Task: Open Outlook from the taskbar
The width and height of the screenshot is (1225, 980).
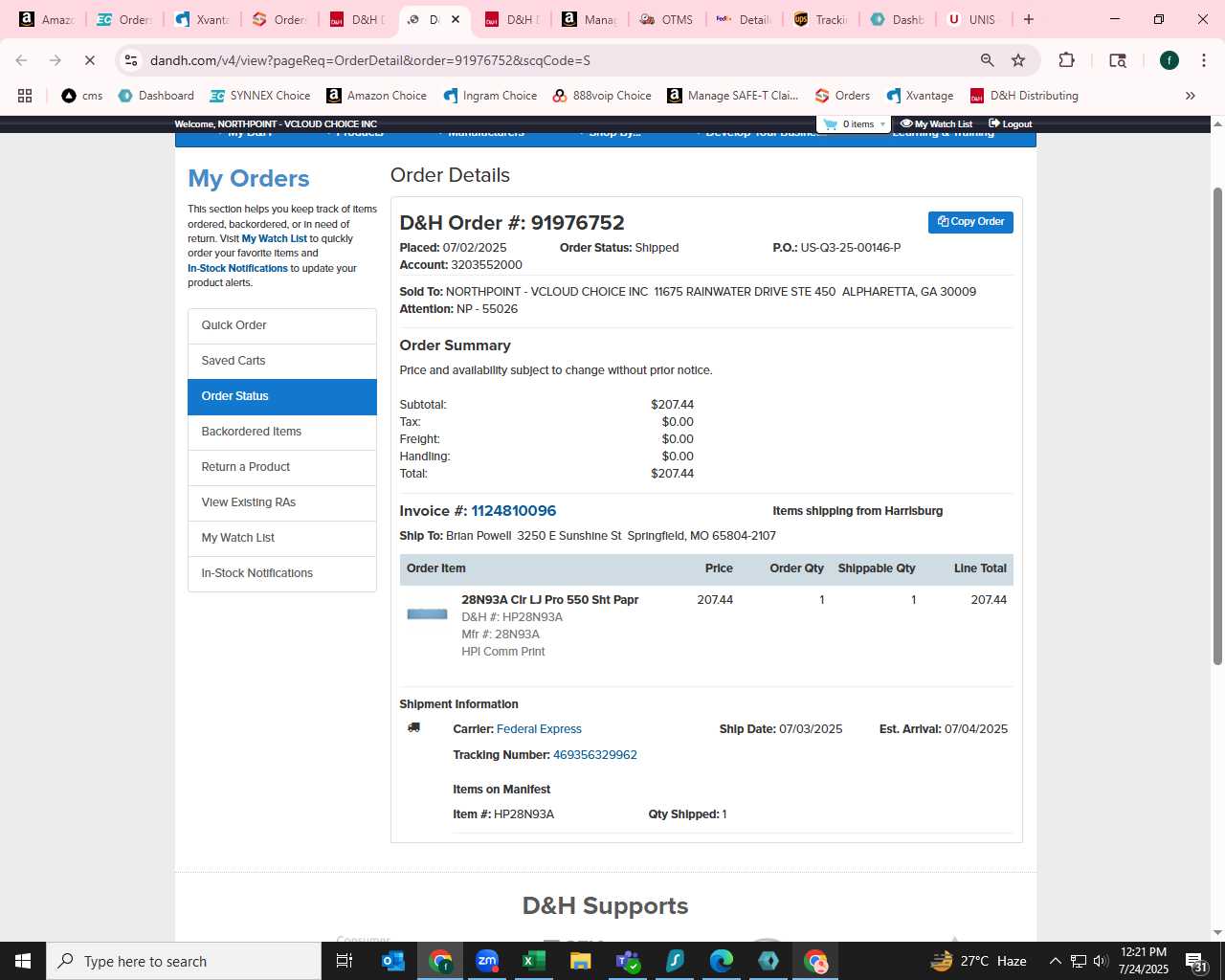Action: 393,961
